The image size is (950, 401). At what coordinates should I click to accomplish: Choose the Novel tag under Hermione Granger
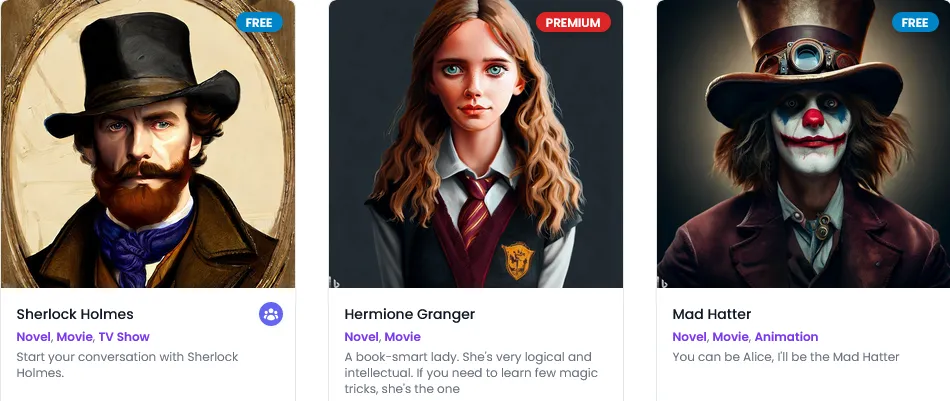click(361, 337)
